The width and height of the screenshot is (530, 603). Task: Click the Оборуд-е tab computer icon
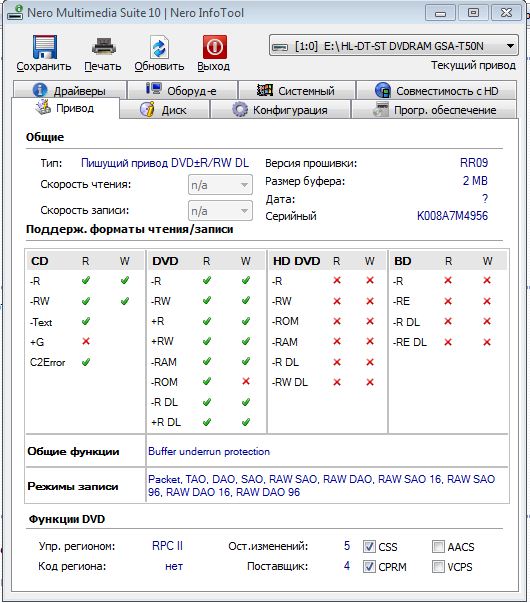[153, 89]
